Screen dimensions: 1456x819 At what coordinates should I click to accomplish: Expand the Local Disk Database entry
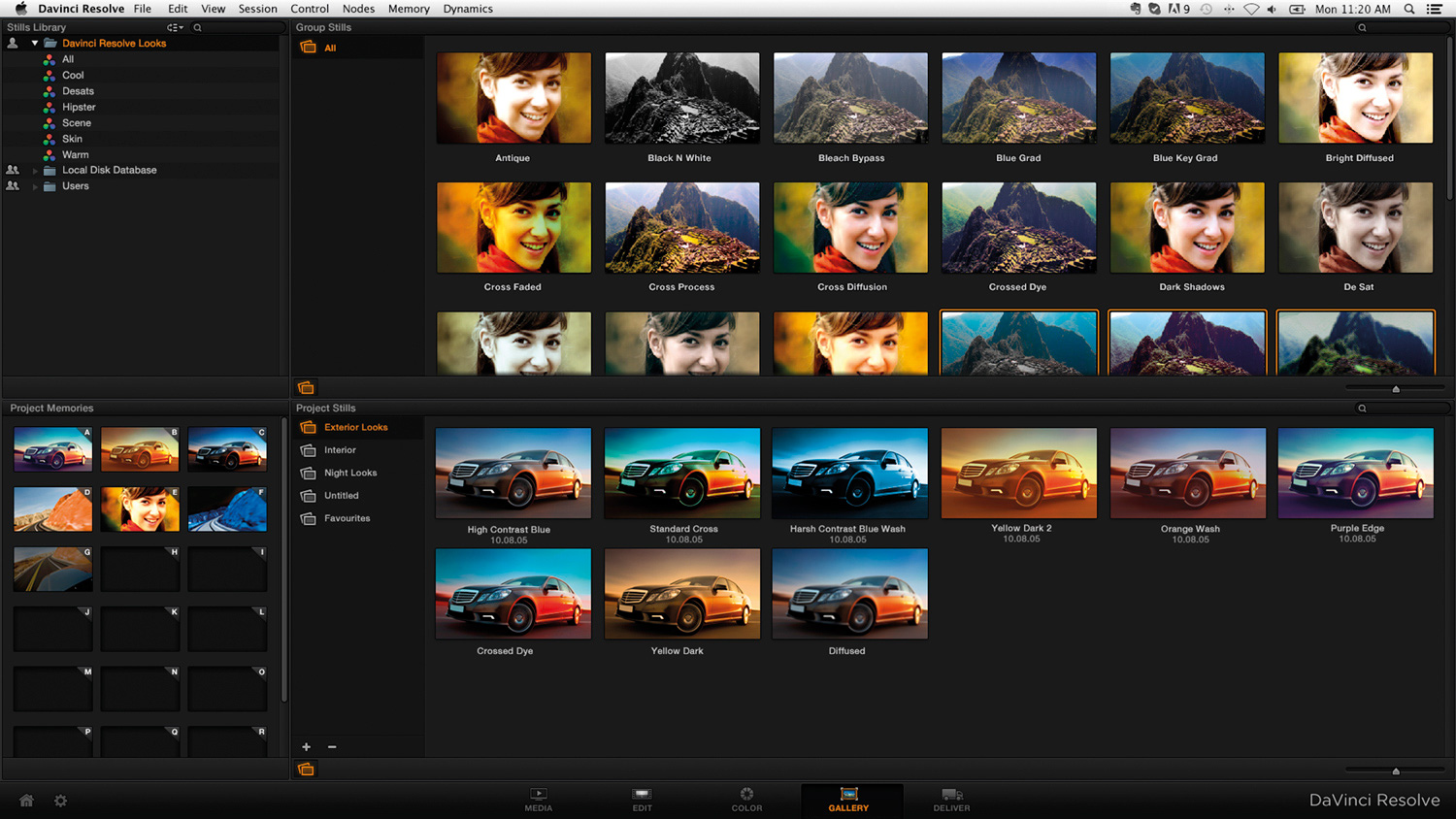point(35,170)
